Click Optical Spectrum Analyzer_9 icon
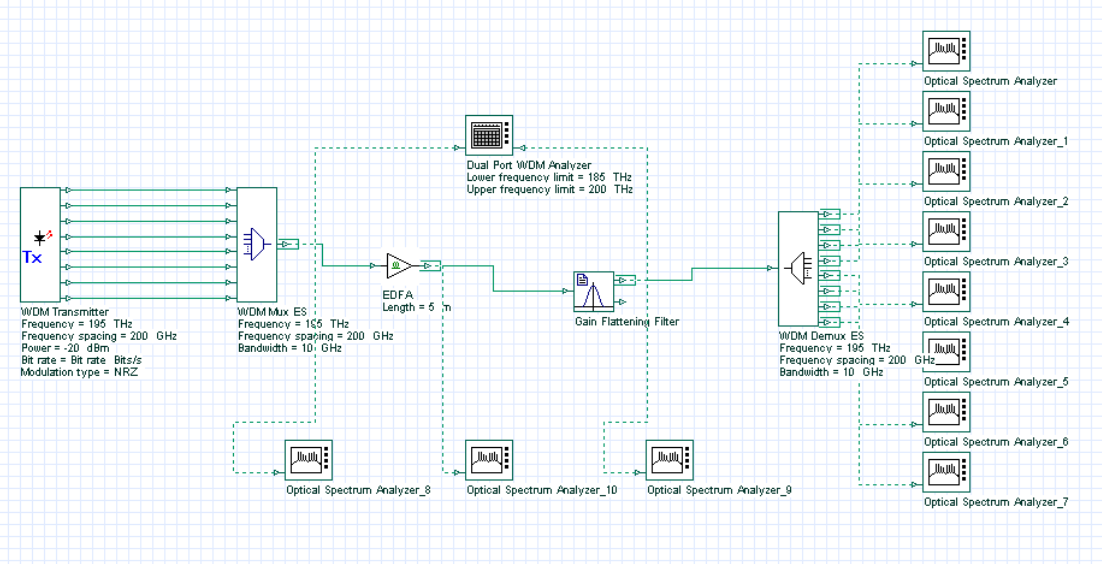 [x=670, y=460]
